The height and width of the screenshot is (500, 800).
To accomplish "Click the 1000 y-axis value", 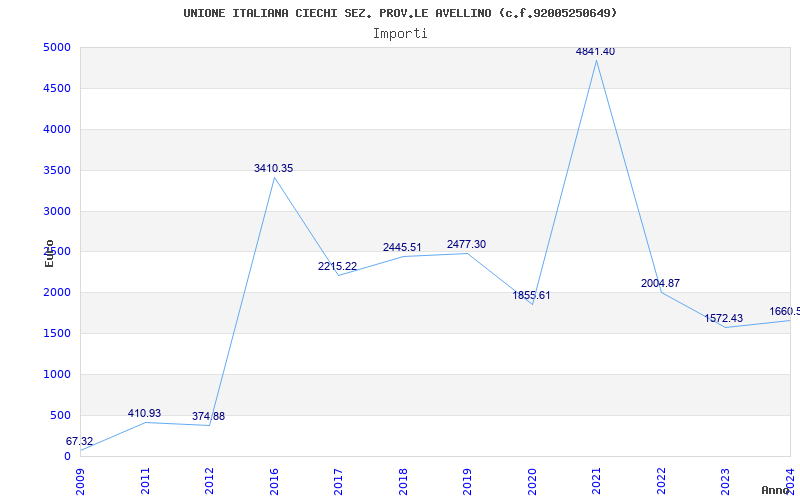I will click(x=57, y=374).
